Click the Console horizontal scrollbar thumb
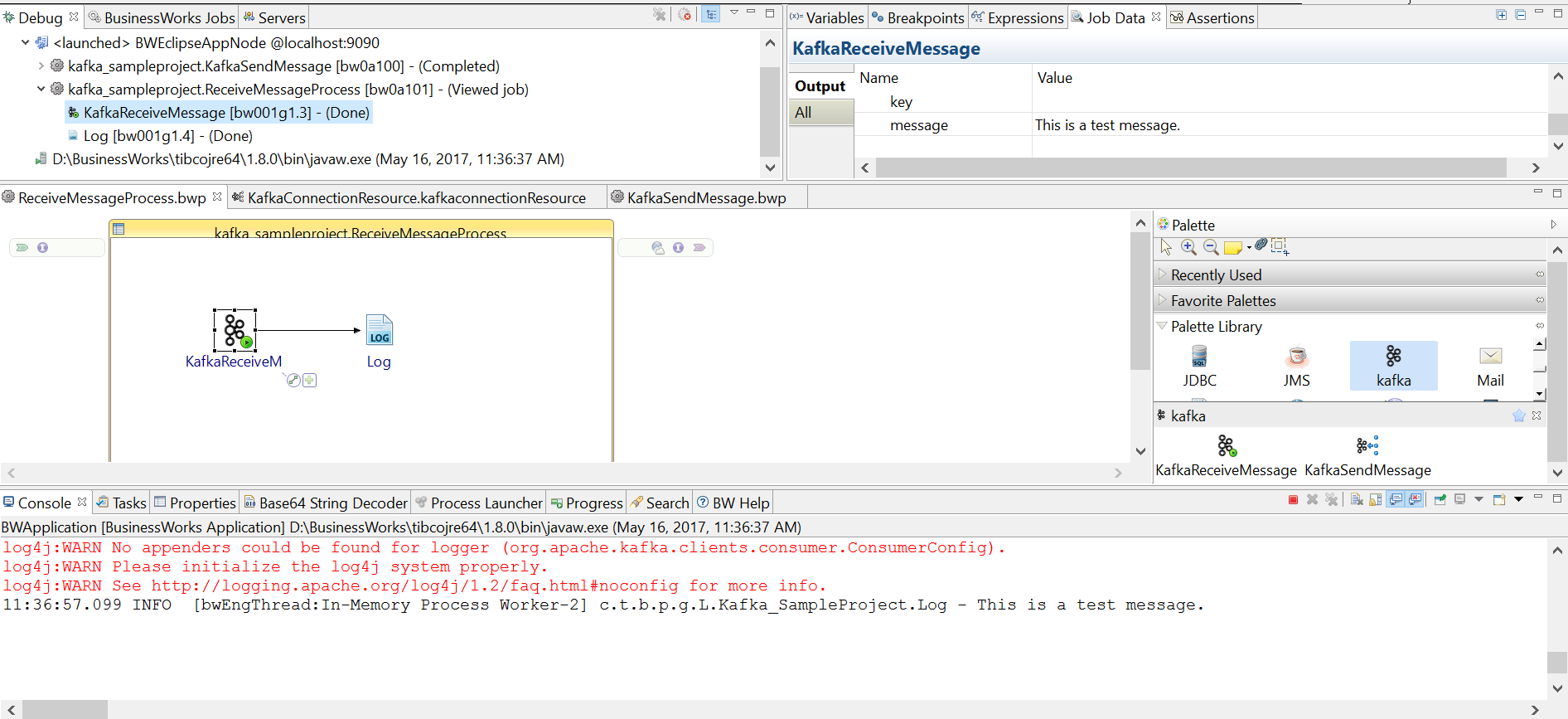Screen dimensions: 1568x719 click(65, 709)
